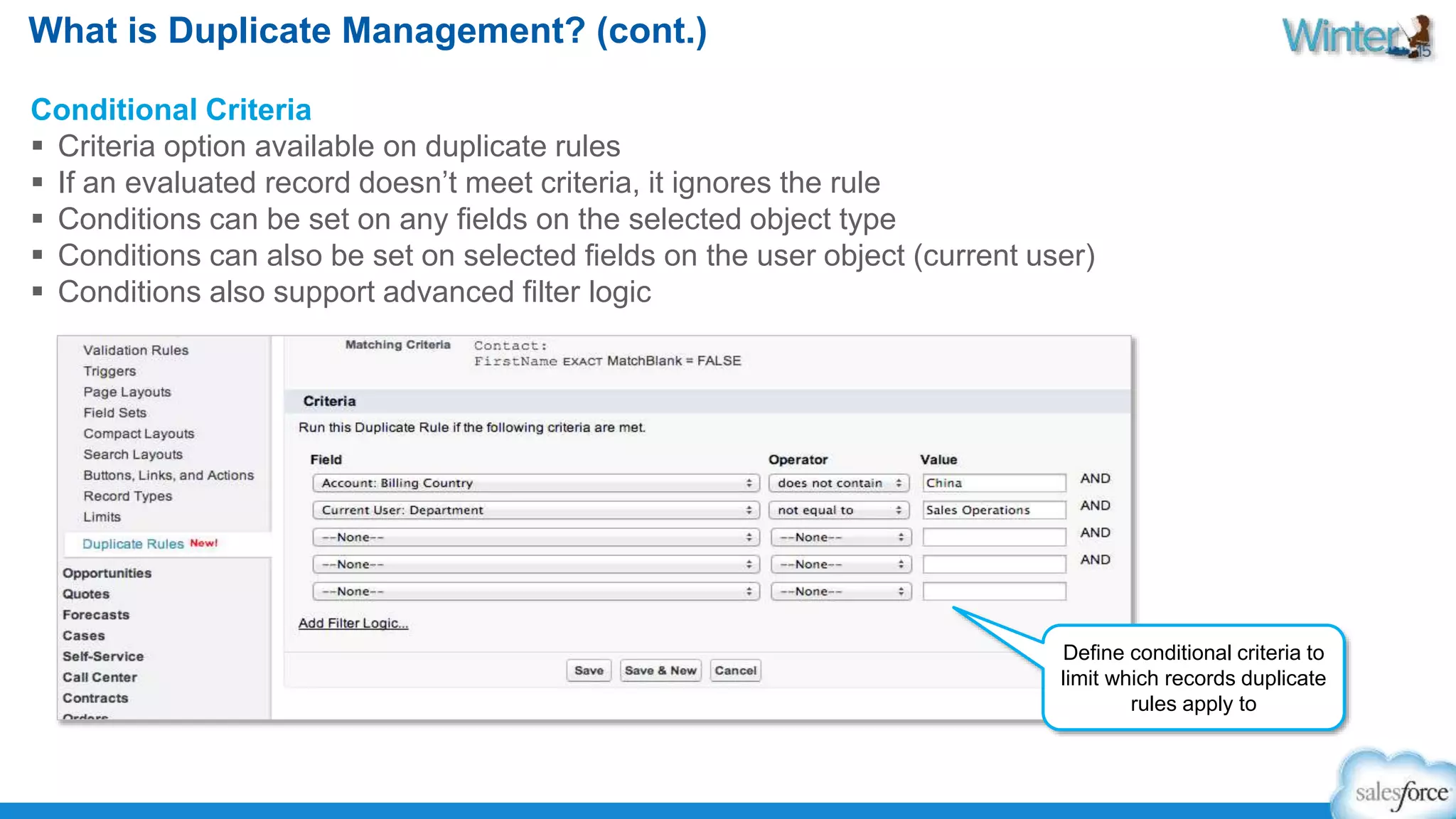The width and height of the screenshot is (1456, 819).
Task: Expand Self-Service in the setup sidebar
Action: [x=103, y=657]
